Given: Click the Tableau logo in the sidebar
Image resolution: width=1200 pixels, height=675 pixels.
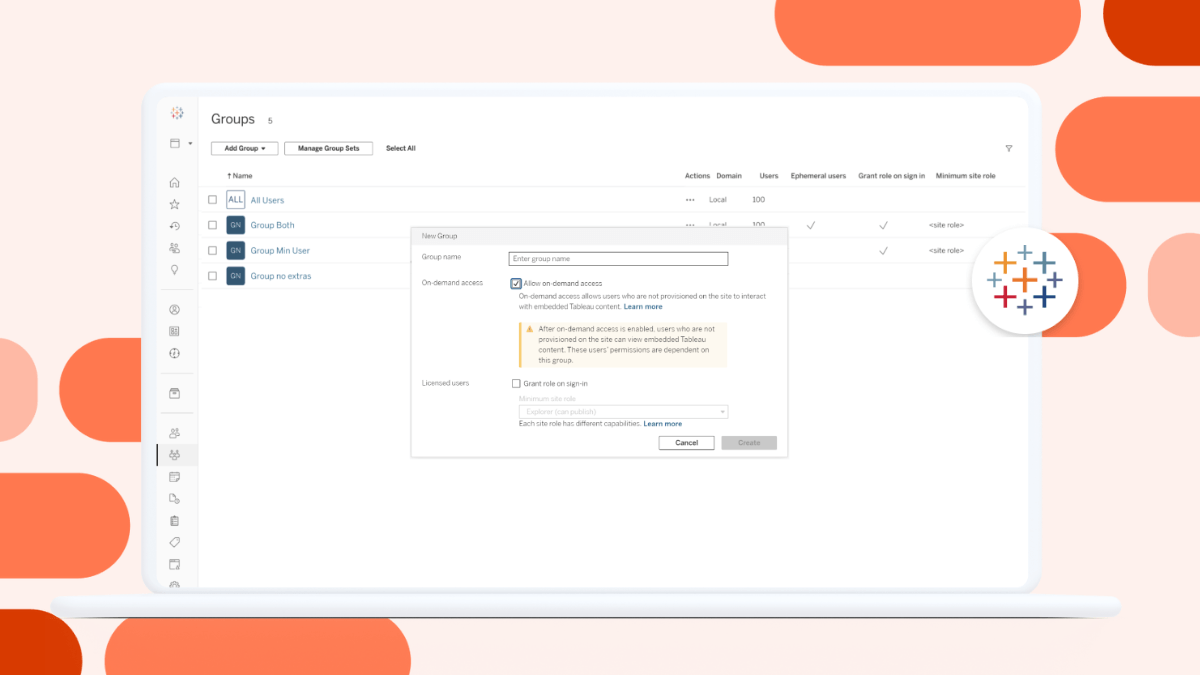Looking at the screenshot, I should (177, 113).
